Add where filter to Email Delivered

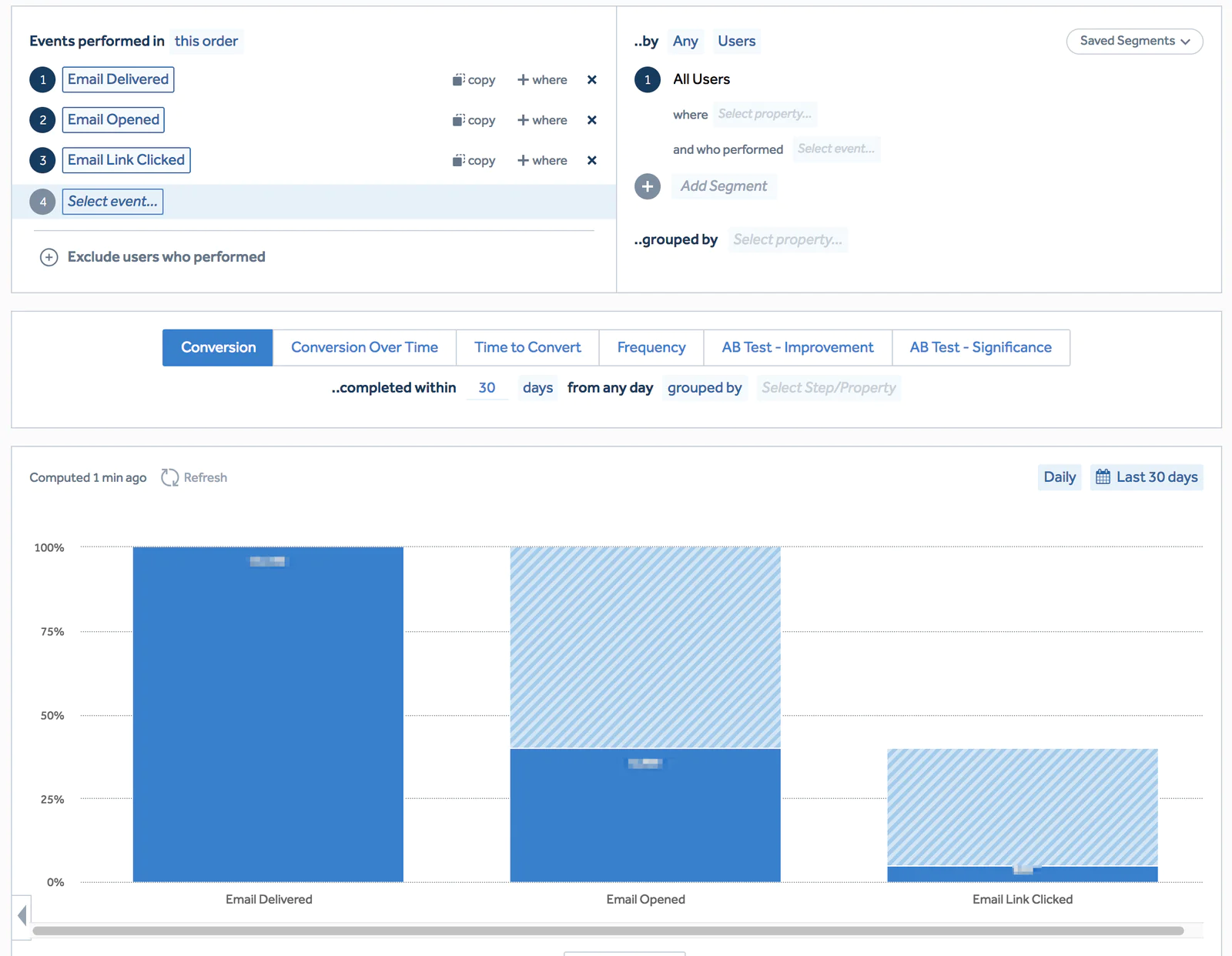pyautogui.click(x=542, y=80)
